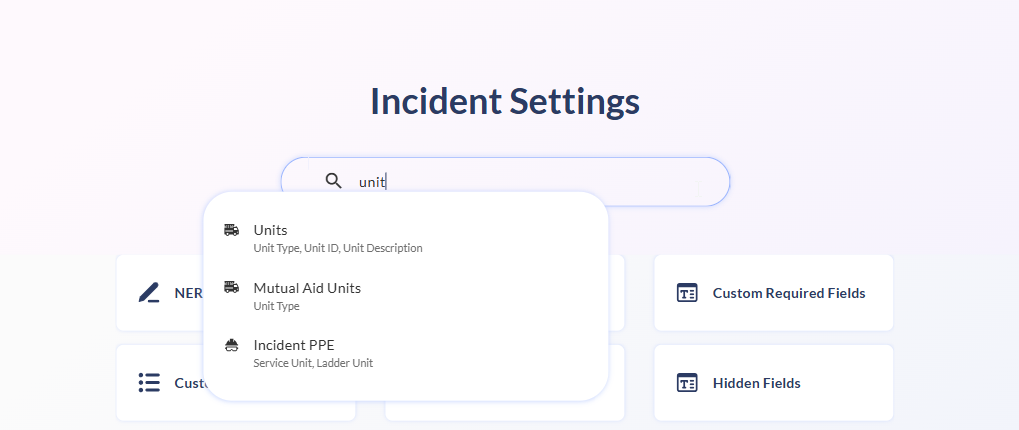
Task: Click the bulleted list icon on bottom-left card
Action: point(149,383)
